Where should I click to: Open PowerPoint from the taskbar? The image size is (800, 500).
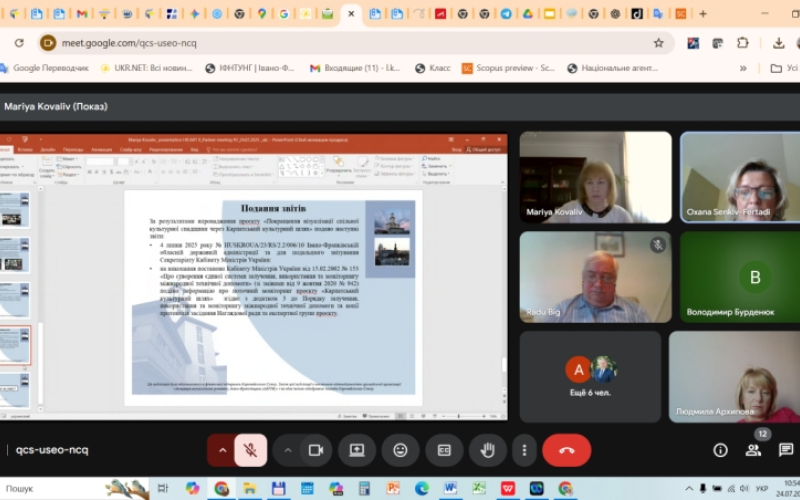393,488
